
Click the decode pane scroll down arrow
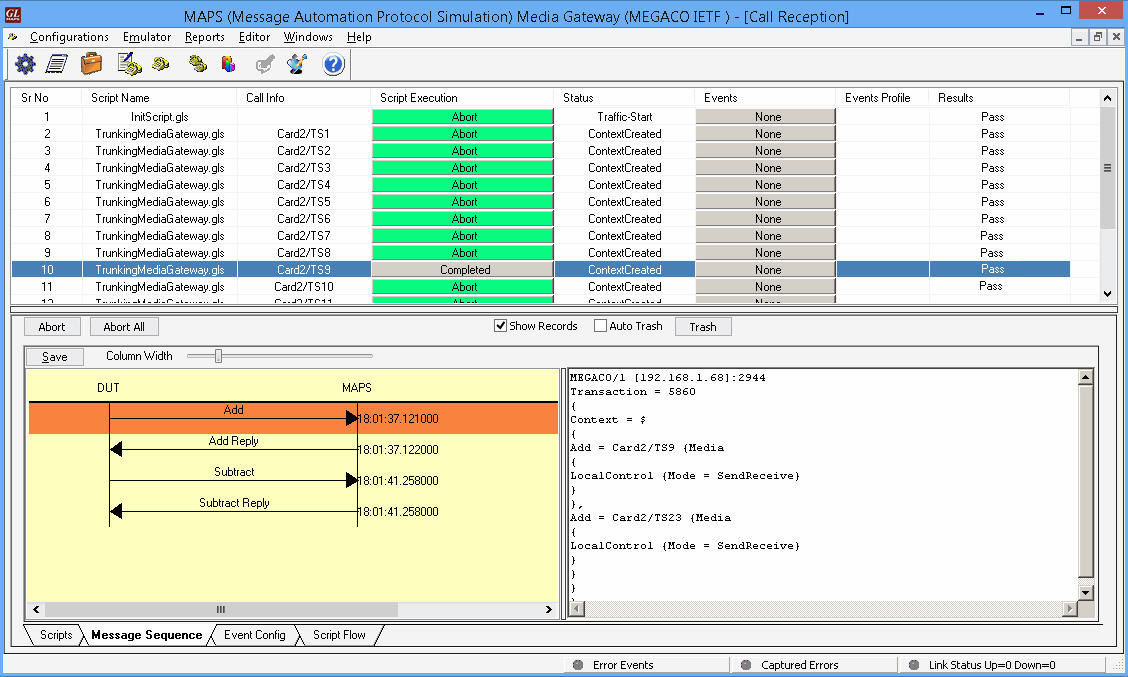click(x=1086, y=592)
